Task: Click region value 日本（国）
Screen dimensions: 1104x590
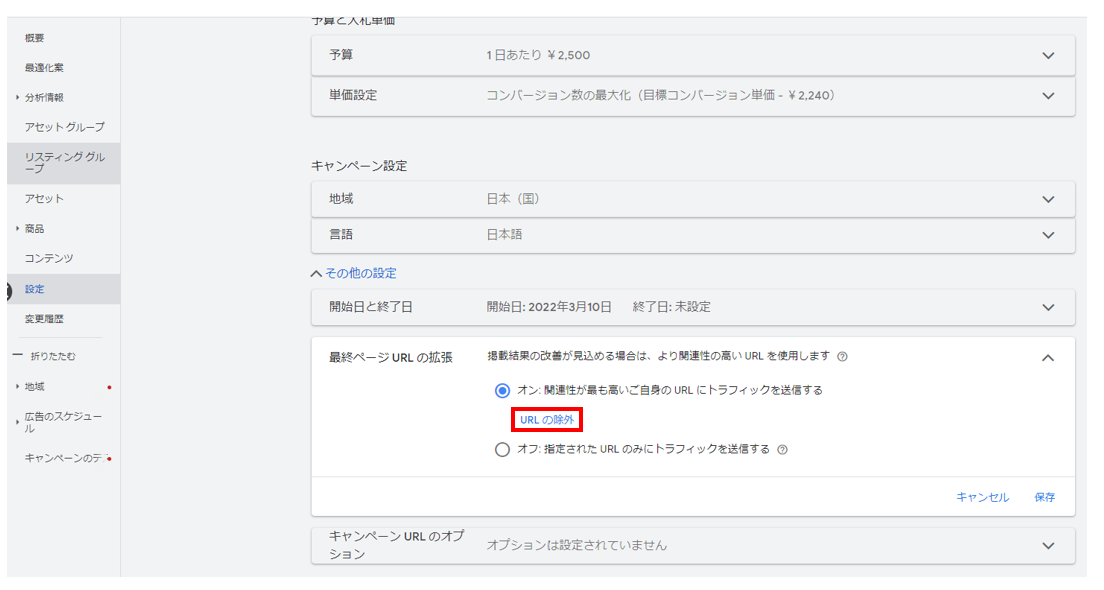Action: click(x=513, y=199)
